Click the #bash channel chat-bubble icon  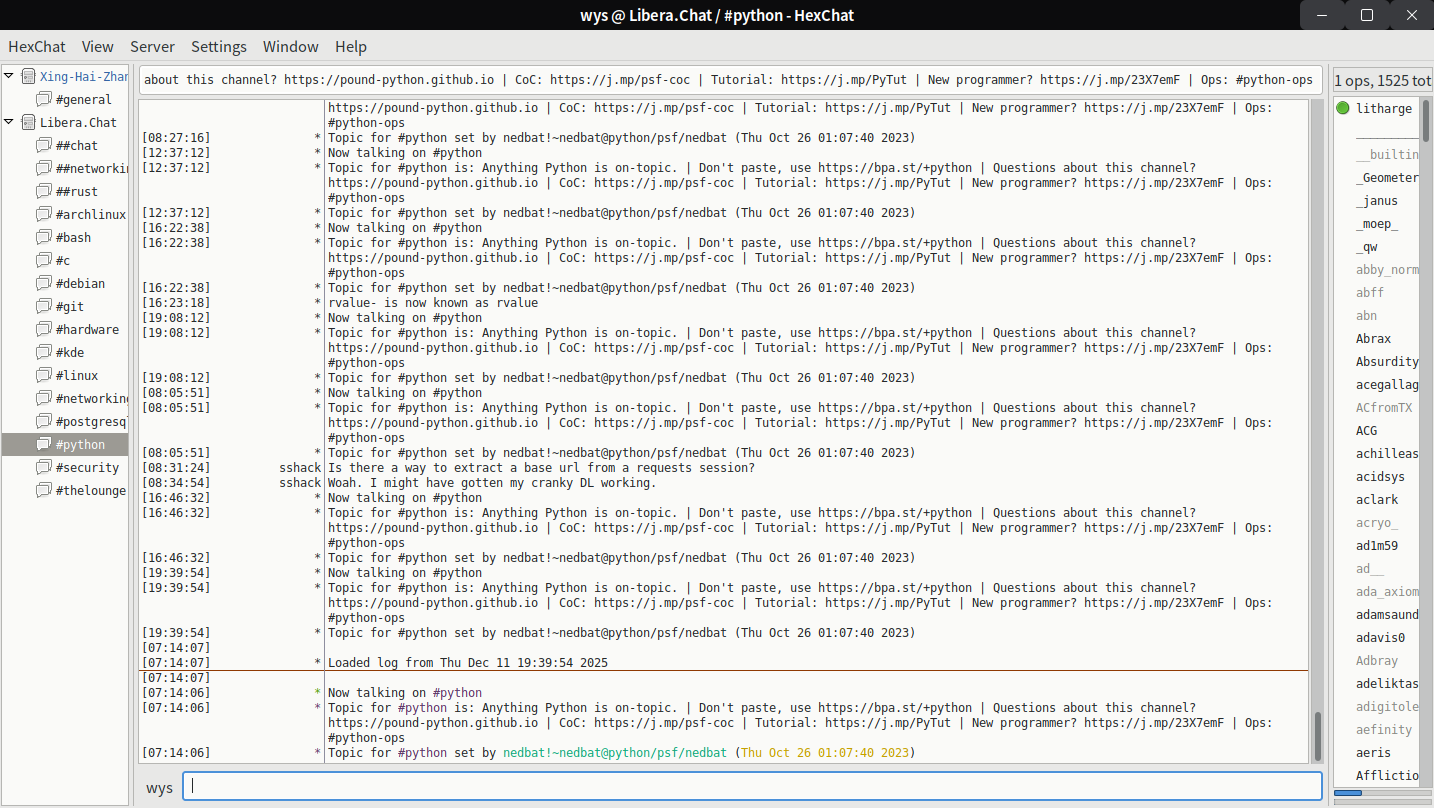click(x=43, y=237)
